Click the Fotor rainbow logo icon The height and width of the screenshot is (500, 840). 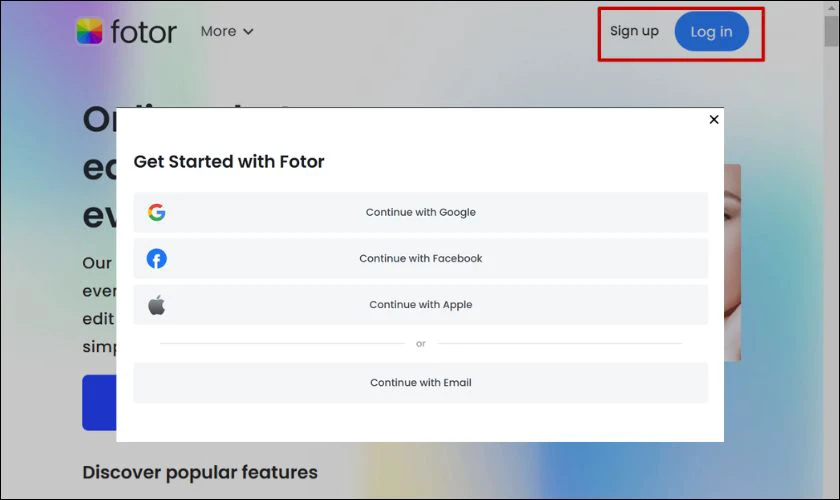(89, 31)
